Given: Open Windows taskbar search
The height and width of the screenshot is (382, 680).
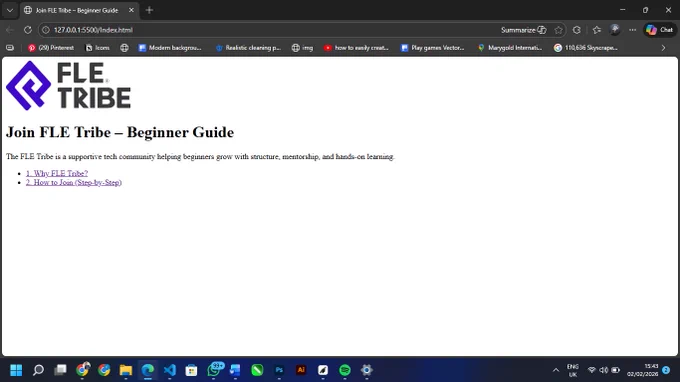Looking at the screenshot, I should click(38, 370).
